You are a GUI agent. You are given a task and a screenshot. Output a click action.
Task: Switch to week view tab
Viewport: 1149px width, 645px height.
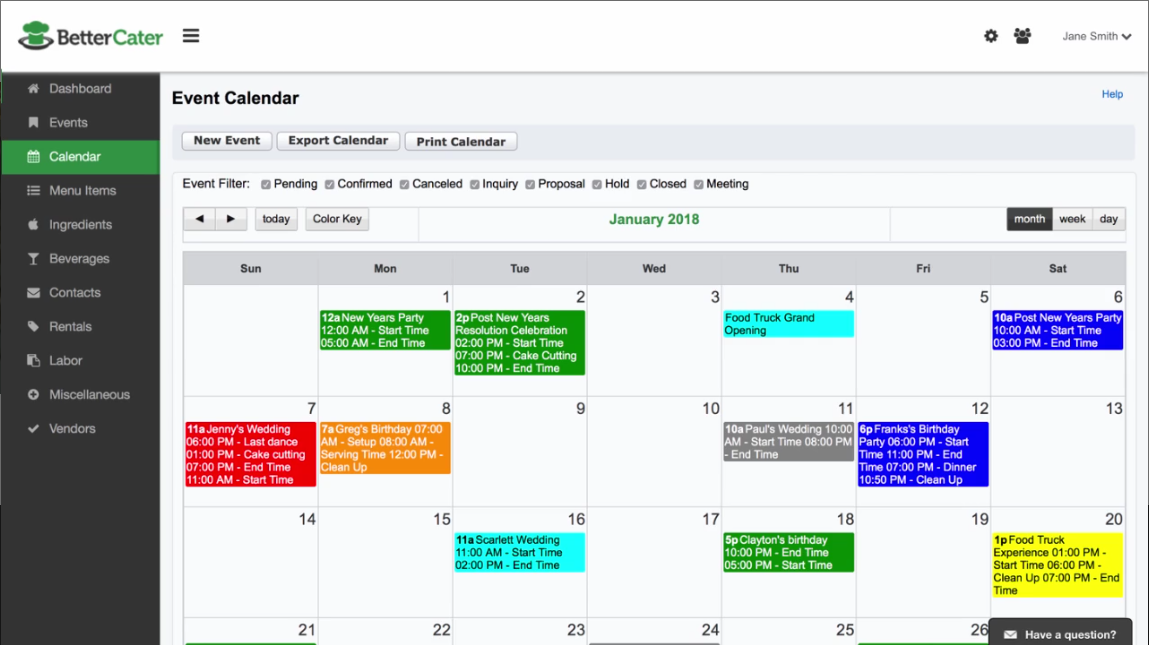[1072, 218]
